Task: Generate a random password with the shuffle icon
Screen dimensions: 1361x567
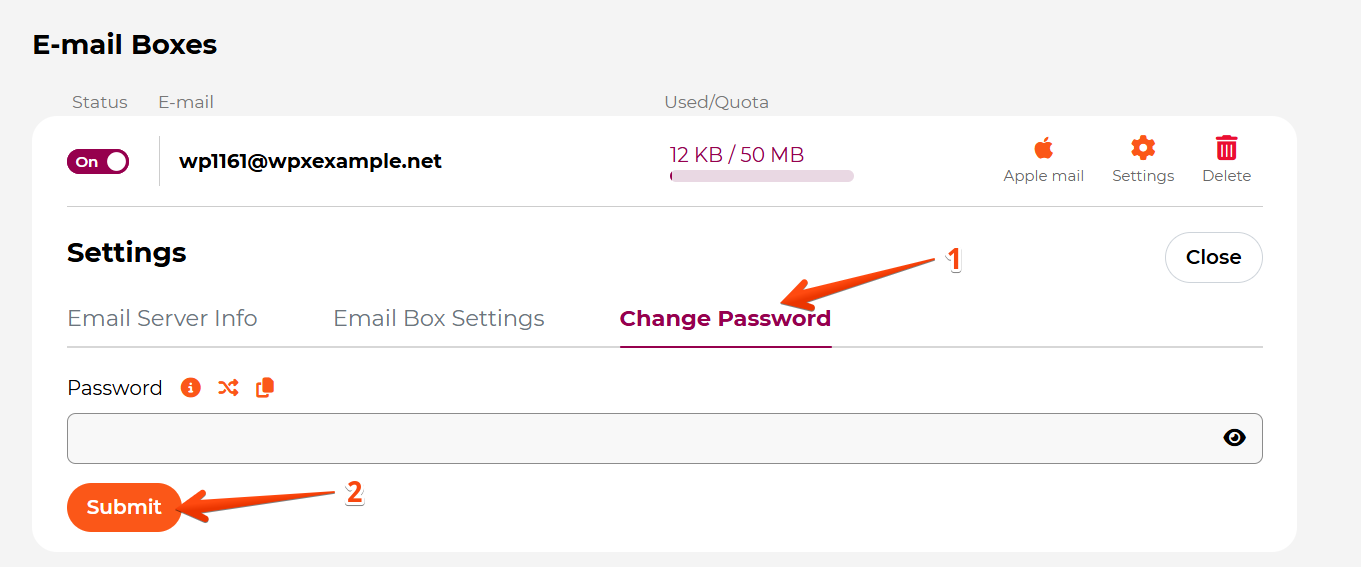Action: coord(228,387)
